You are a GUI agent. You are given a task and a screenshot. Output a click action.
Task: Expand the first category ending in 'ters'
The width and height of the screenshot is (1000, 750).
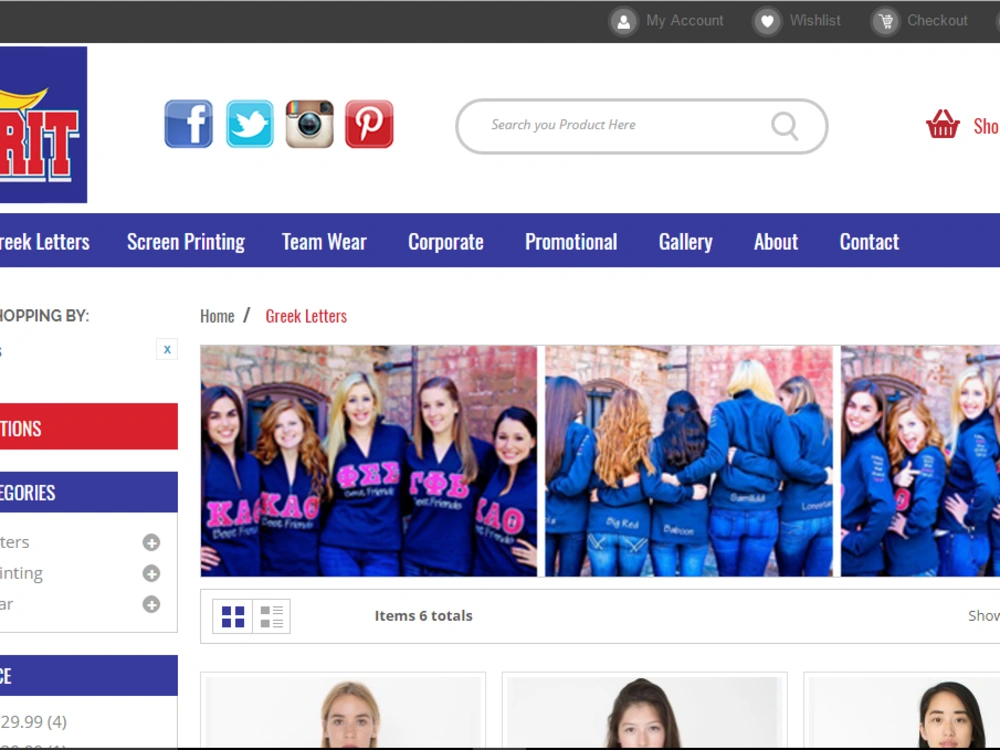coord(151,543)
